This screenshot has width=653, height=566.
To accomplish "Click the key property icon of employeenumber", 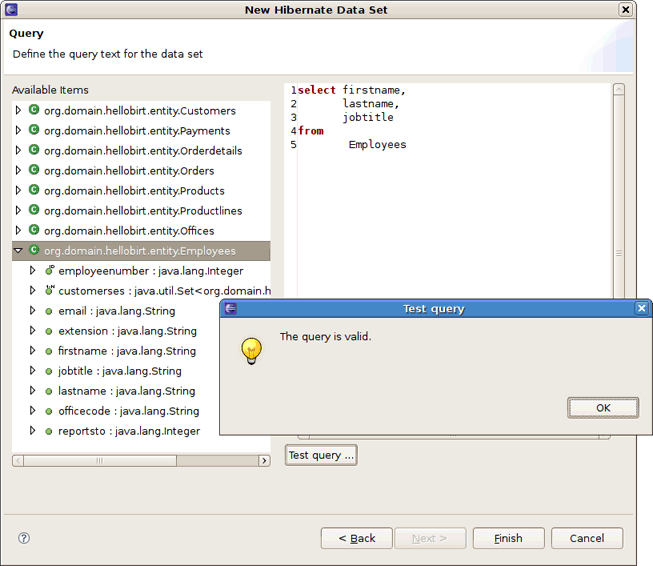I will (x=50, y=271).
